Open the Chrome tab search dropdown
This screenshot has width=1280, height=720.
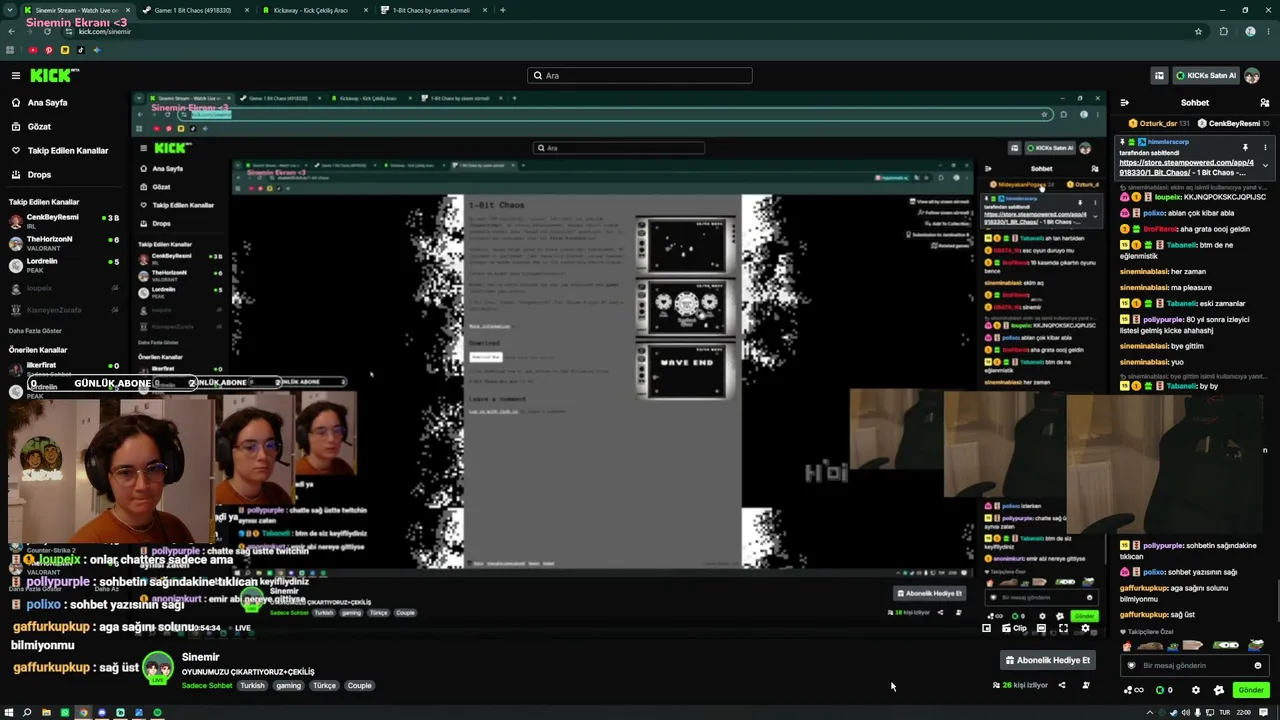11,10
